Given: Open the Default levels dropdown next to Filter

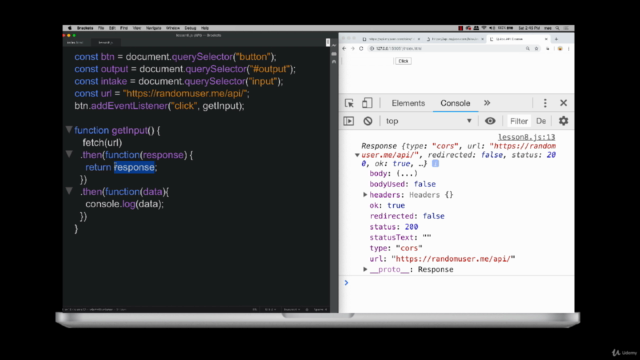Looking at the screenshot, I should [541, 121].
